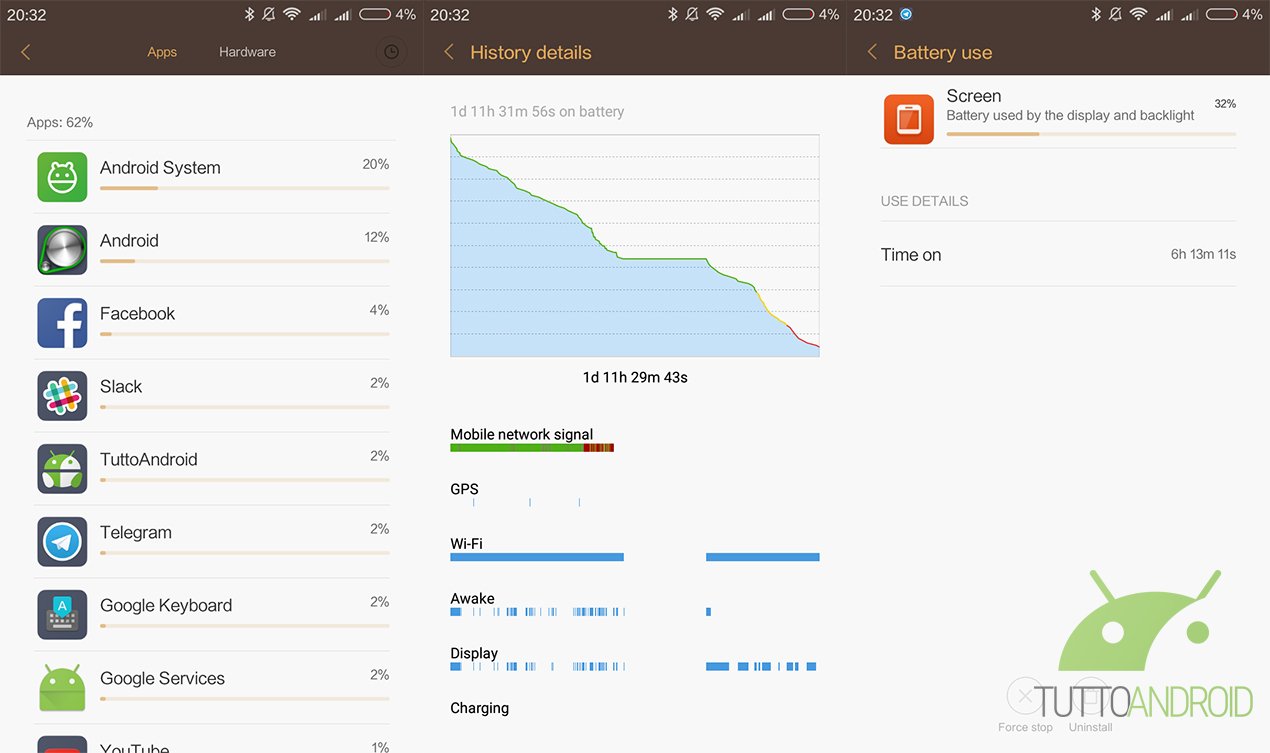The image size is (1270, 753).
Task: Select the Slack app icon
Action: (x=62, y=396)
